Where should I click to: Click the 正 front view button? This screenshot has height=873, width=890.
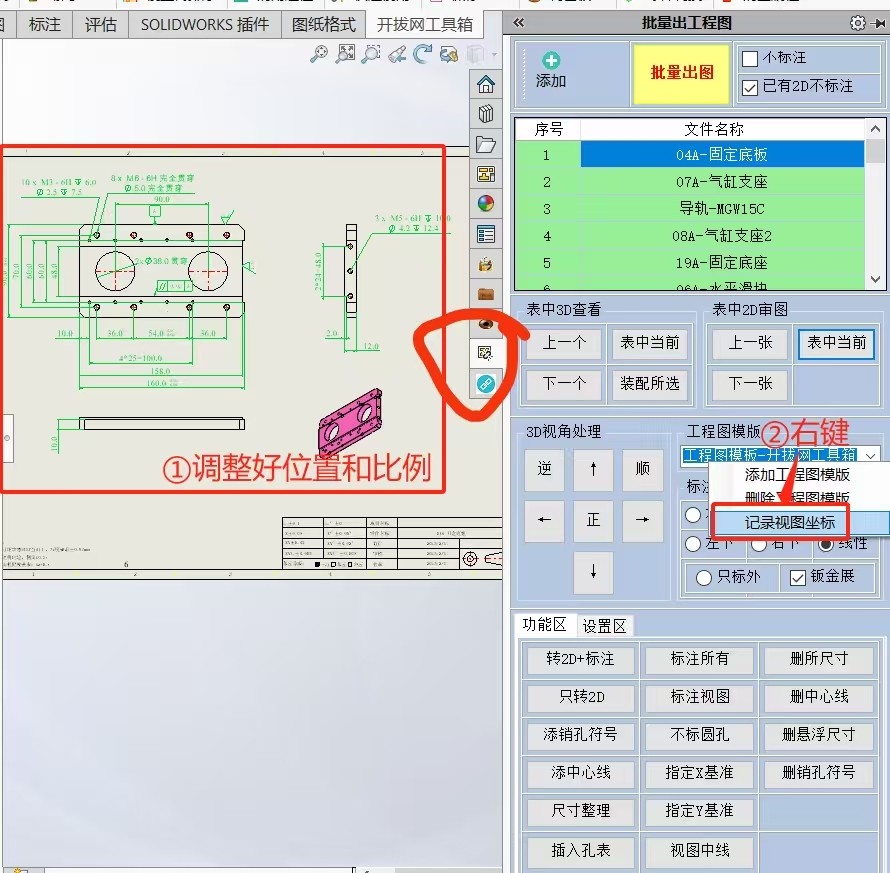click(x=593, y=520)
